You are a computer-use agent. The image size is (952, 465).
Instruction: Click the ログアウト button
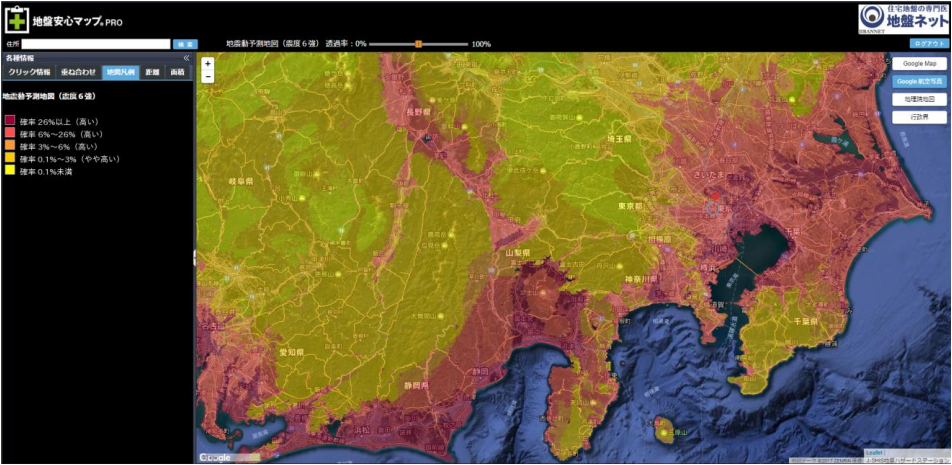[928, 44]
